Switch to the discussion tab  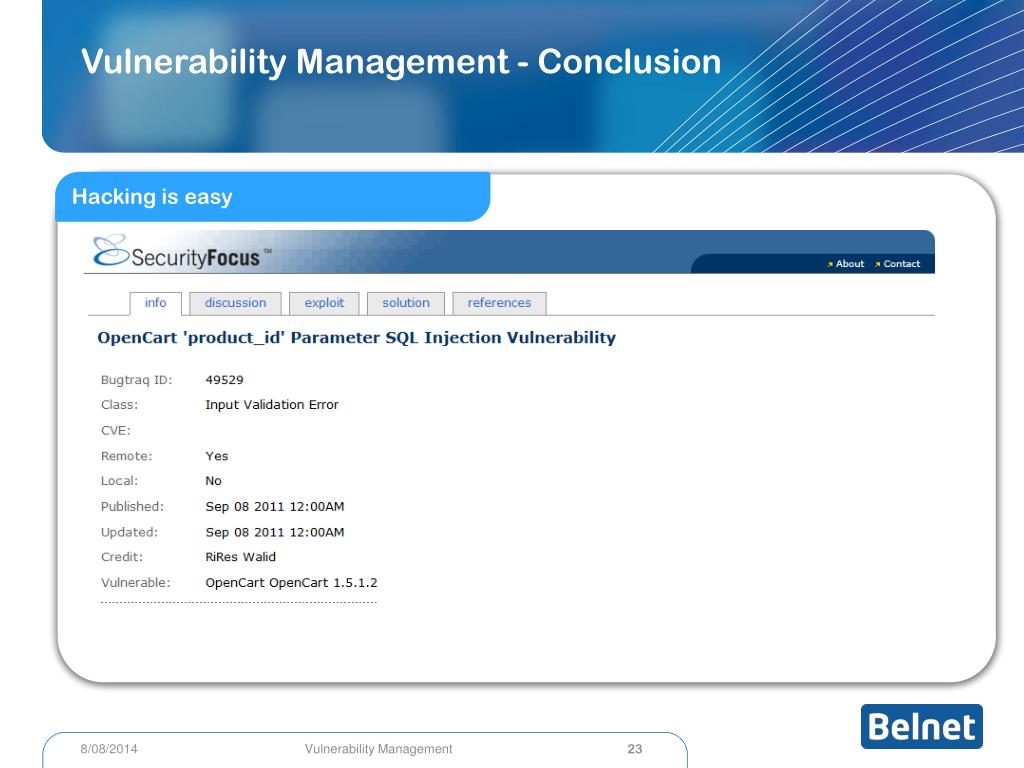[235, 303]
